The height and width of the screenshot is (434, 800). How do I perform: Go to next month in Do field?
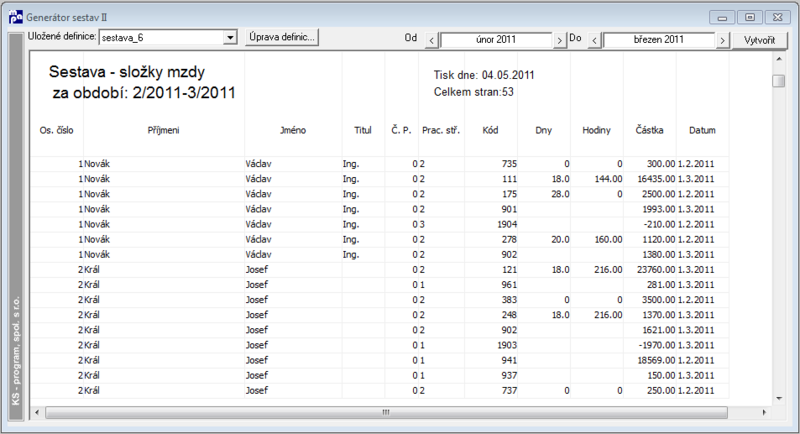pos(722,40)
